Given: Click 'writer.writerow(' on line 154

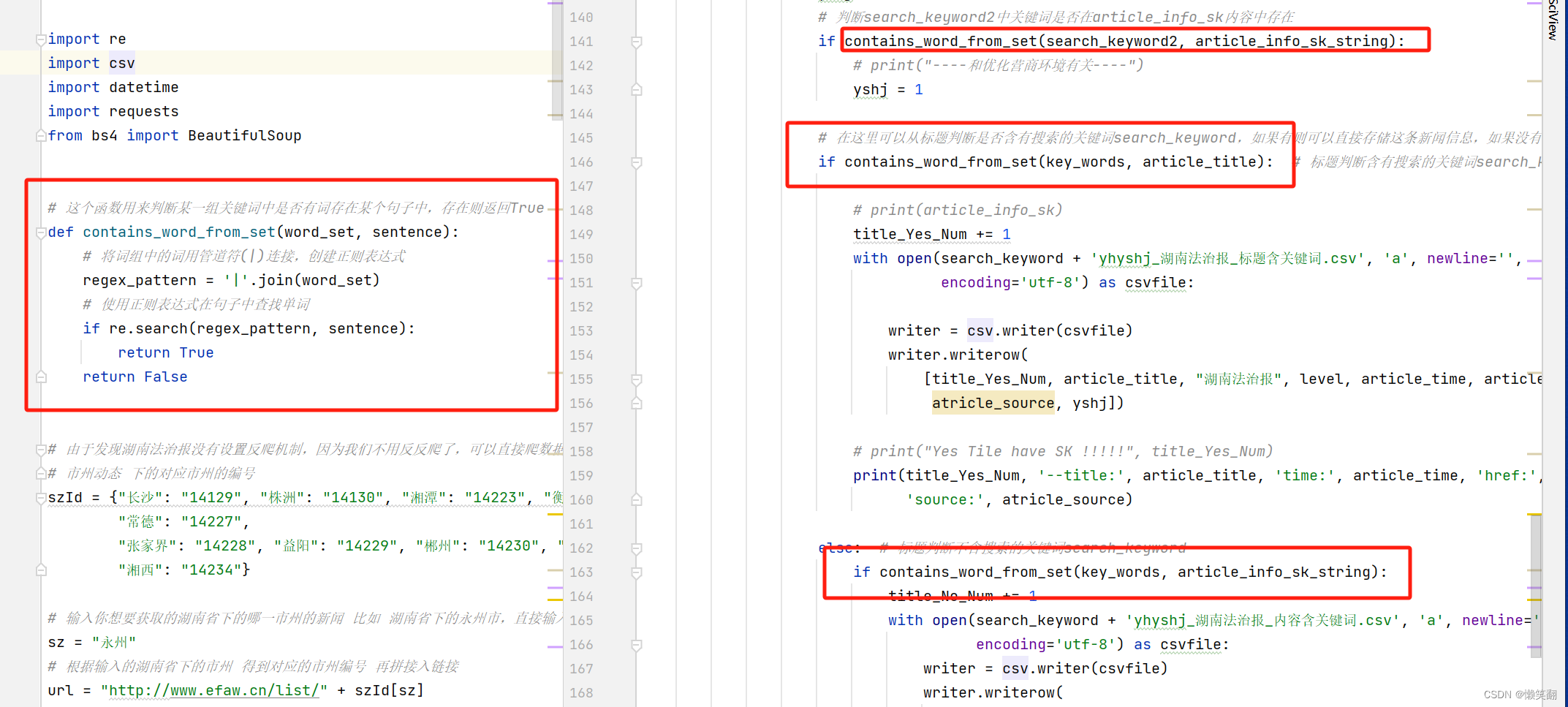Looking at the screenshot, I should 958,355.
